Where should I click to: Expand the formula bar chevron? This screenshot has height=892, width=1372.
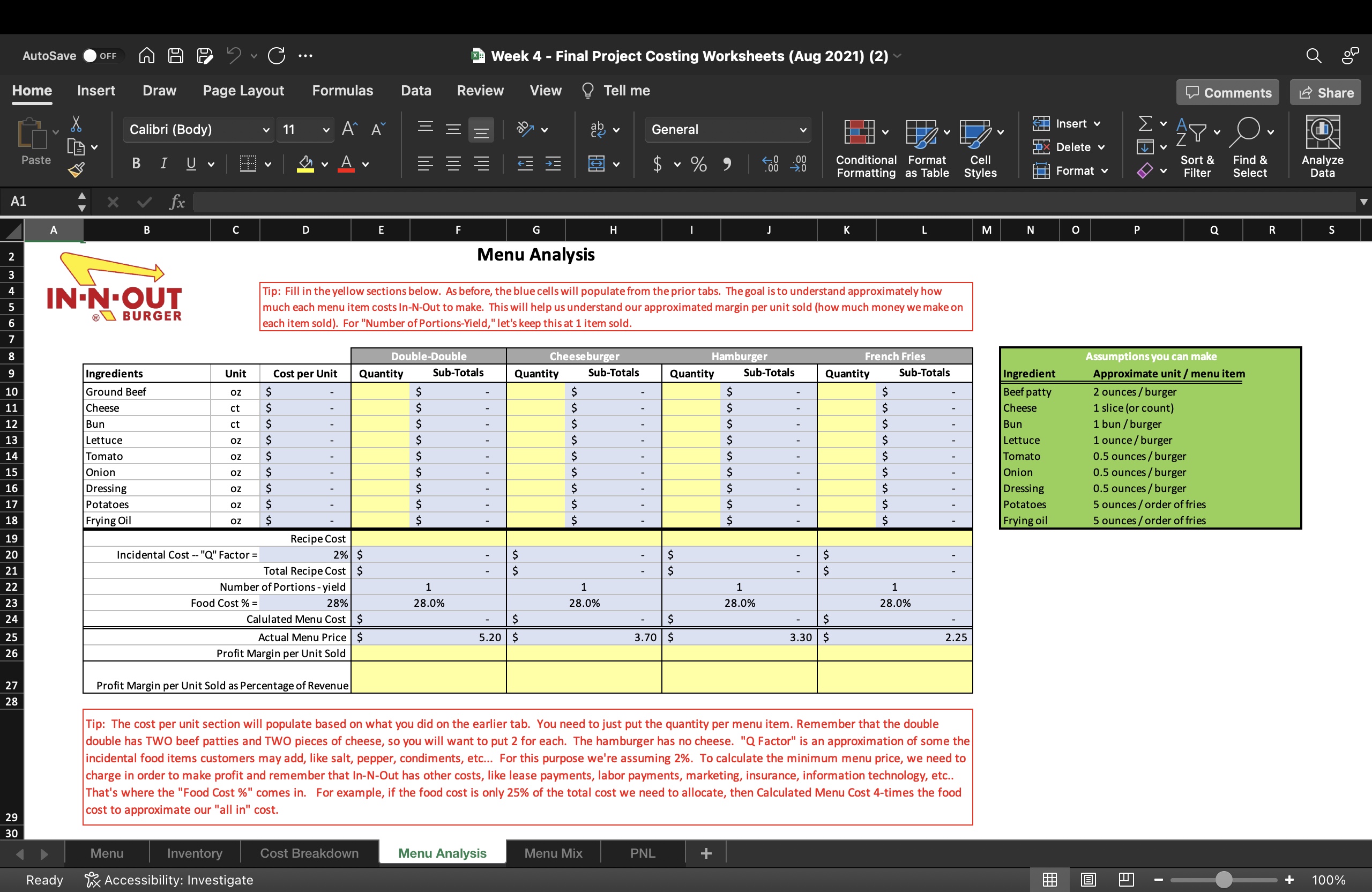point(1363,202)
